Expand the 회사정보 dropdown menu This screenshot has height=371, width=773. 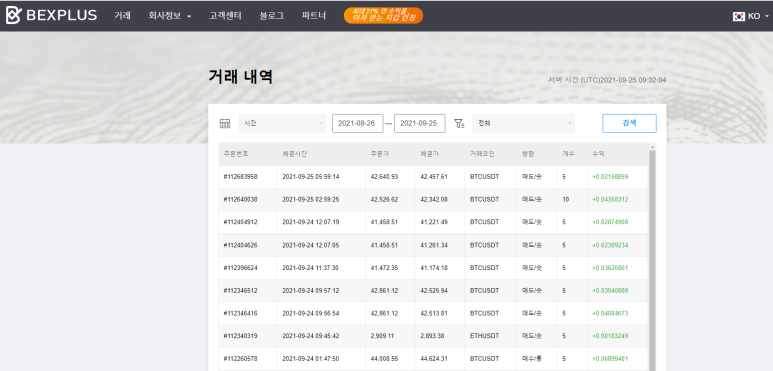(170, 16)
